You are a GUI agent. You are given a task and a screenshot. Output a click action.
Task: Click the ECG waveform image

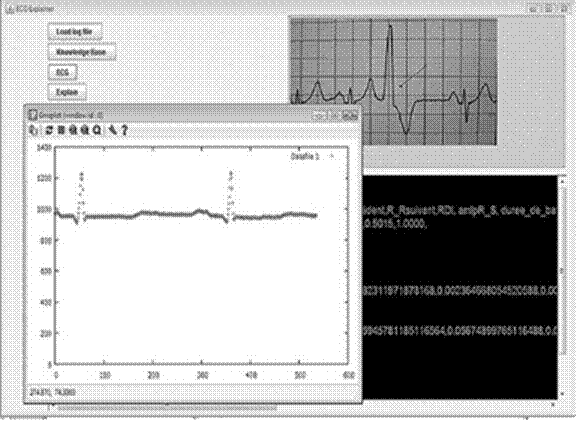394,82
